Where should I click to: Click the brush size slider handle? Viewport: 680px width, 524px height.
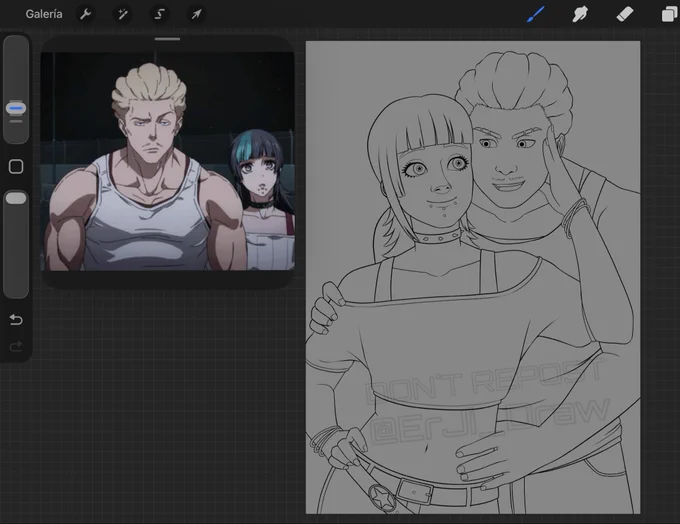click(16, 108)
